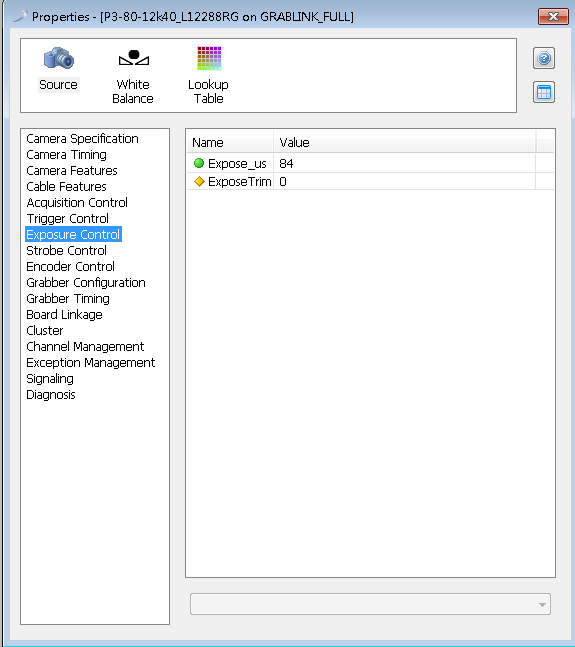Select Cable Features category
This screenshot has width=575, height=647.
click(x=66, y=187)
